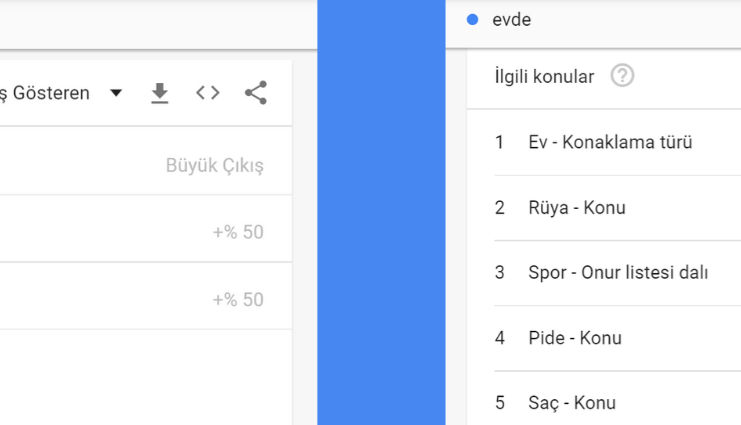This screenshot has height=425, width=741.
Task: Click rank number 5 beside Saç
Action: (x=500, y=403)
